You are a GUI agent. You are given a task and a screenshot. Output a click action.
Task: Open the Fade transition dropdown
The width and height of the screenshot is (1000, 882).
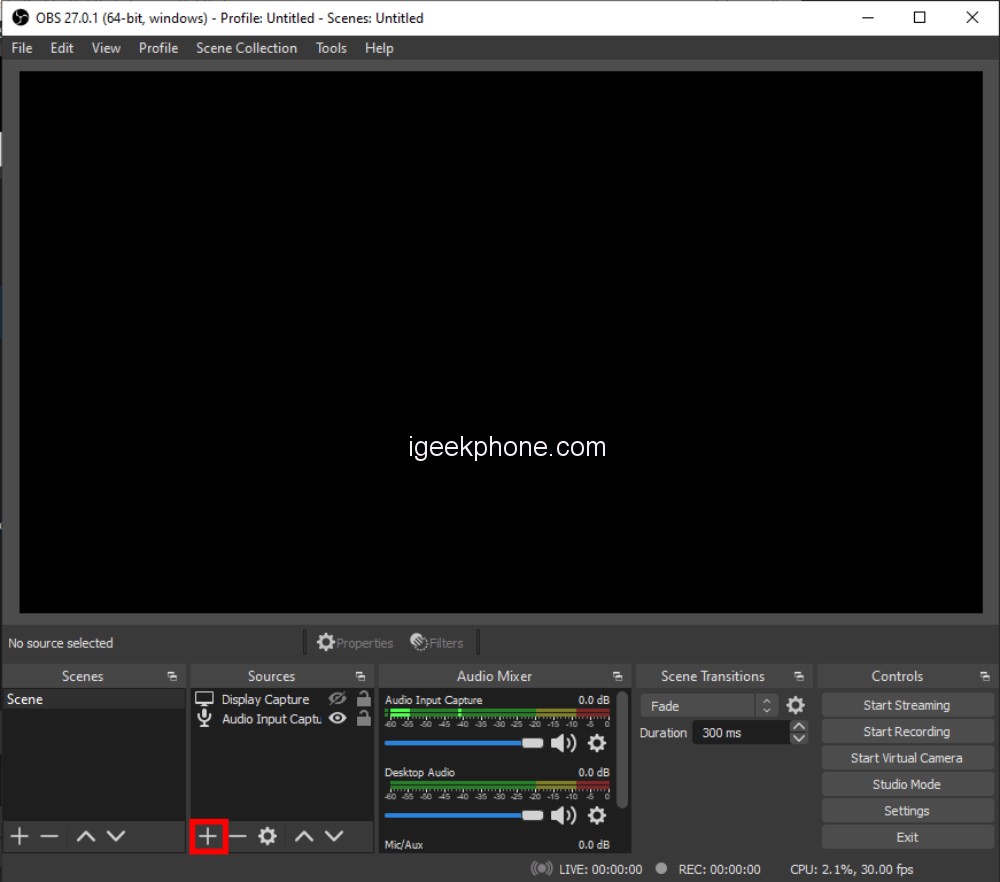coord(708,705)
